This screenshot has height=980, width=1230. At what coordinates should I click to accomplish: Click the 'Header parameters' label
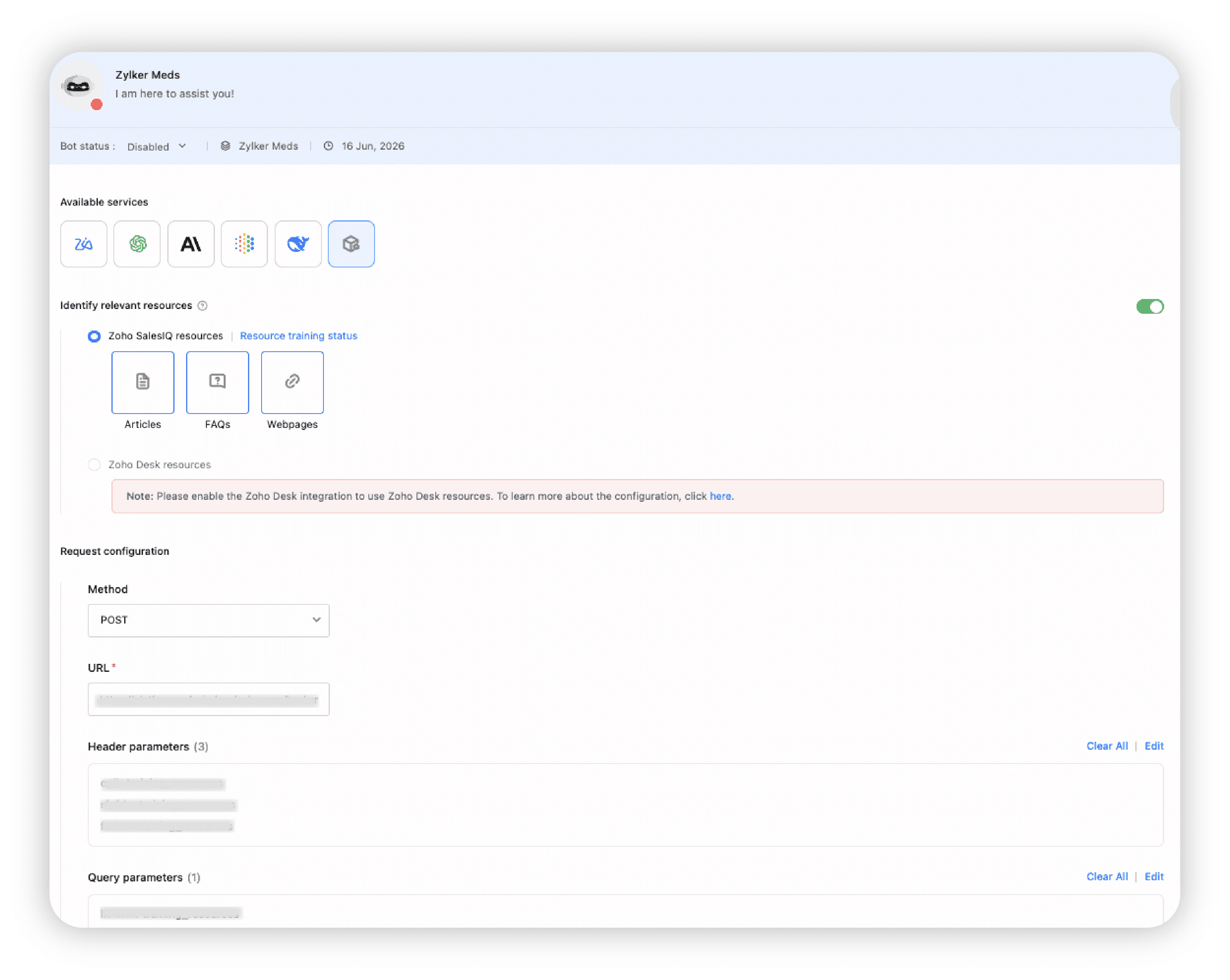click(138, 747)
